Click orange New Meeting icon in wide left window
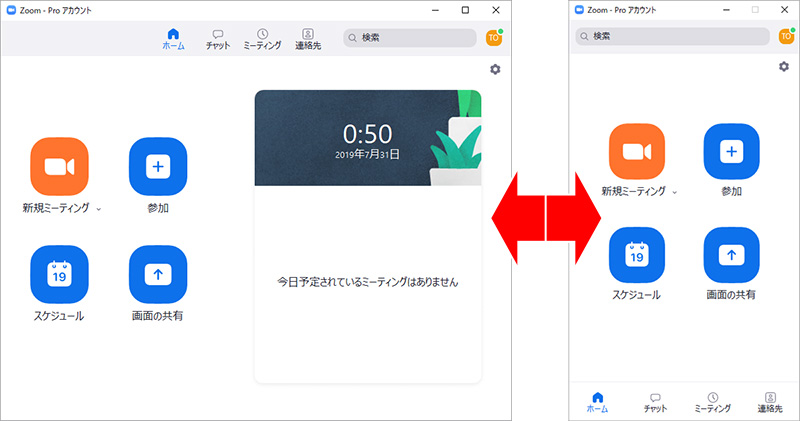800x421 pixels. click(59, 166)
